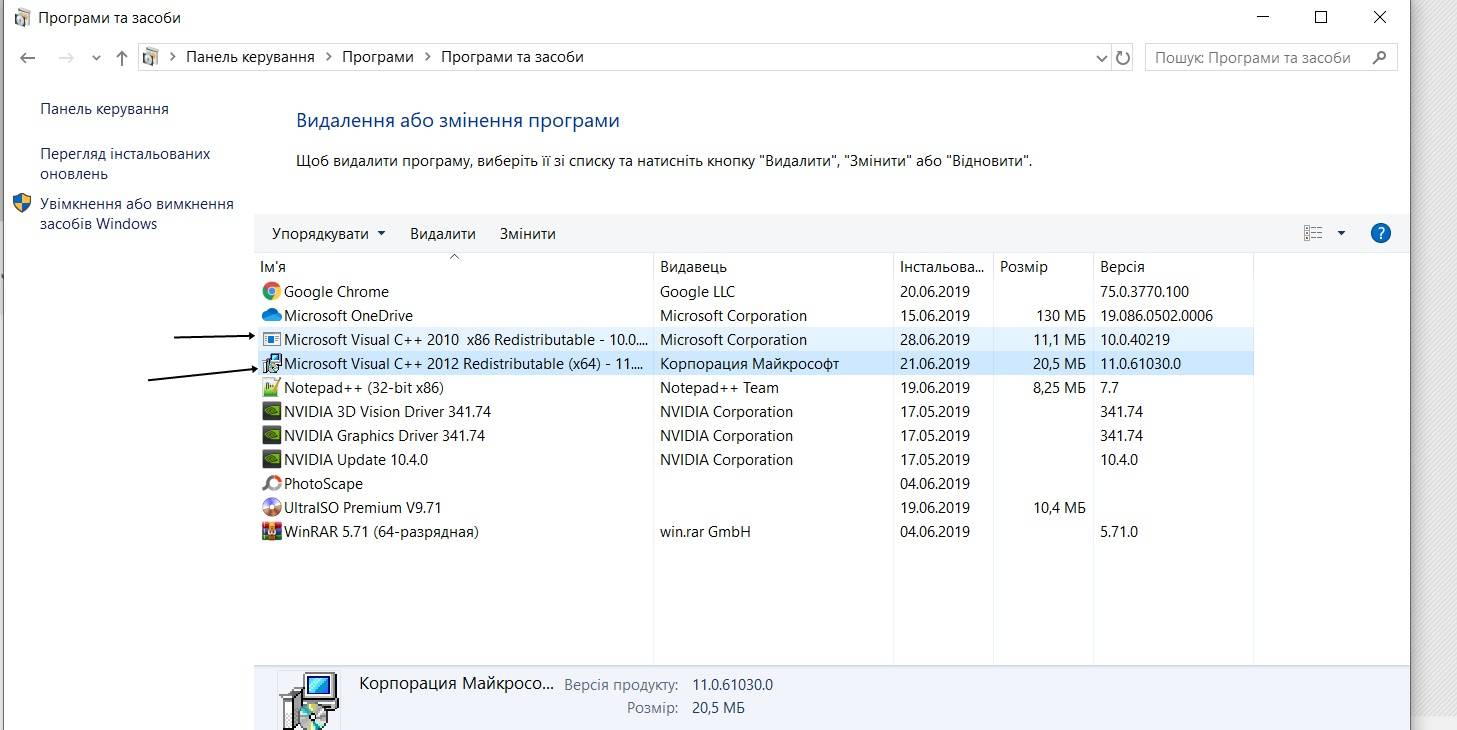Click the Google Chrome program icon

tap(271, 292)
